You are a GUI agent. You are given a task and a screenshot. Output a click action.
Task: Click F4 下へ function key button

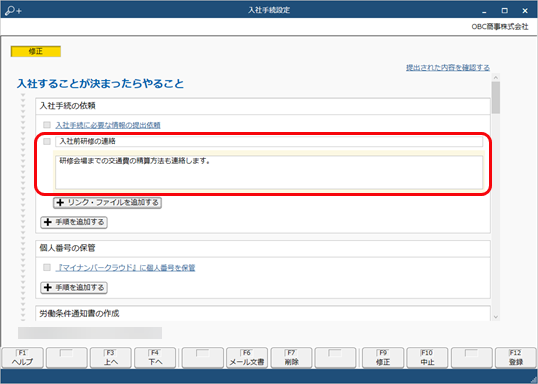(155, 358)
